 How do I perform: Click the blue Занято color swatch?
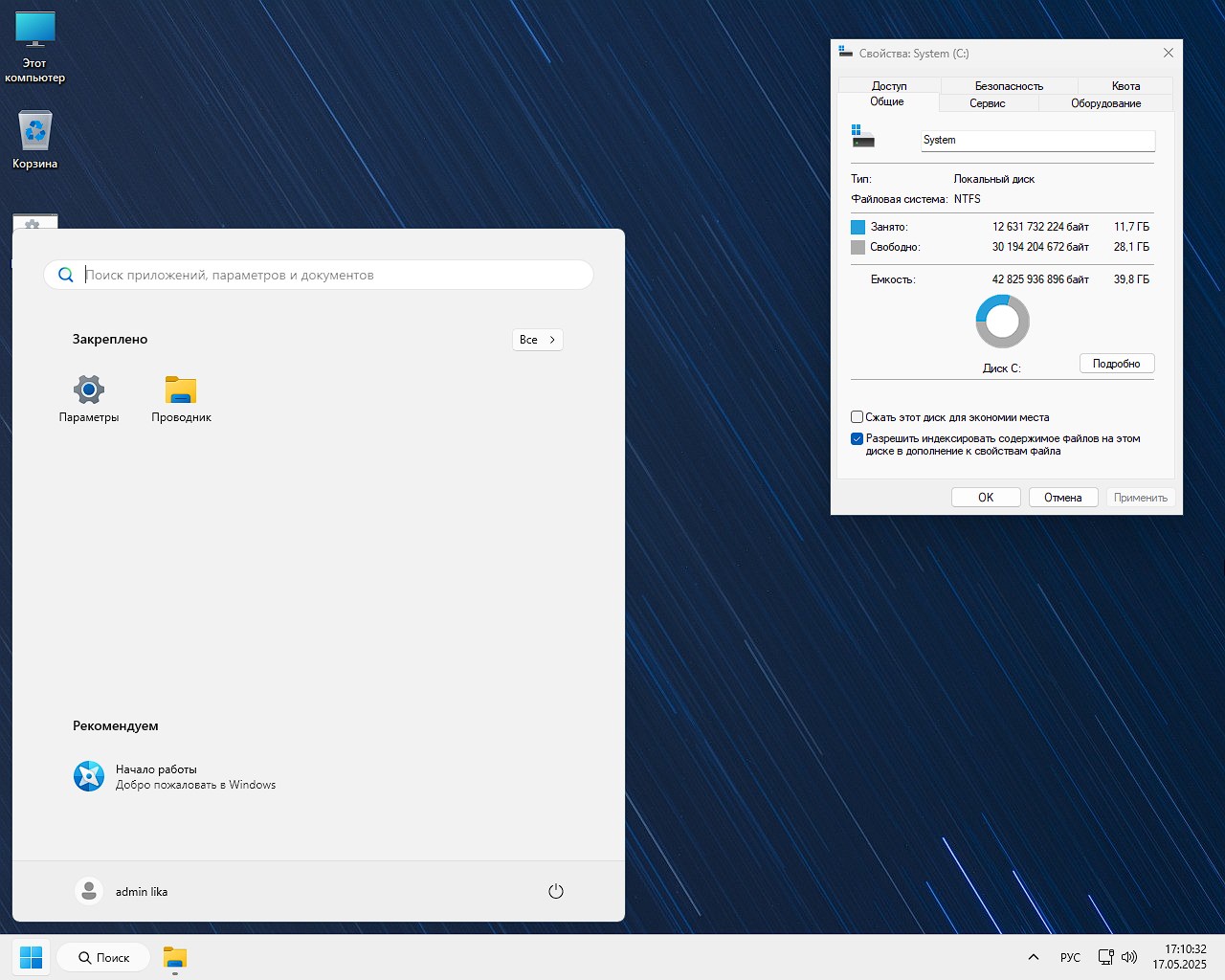[857, 227]
